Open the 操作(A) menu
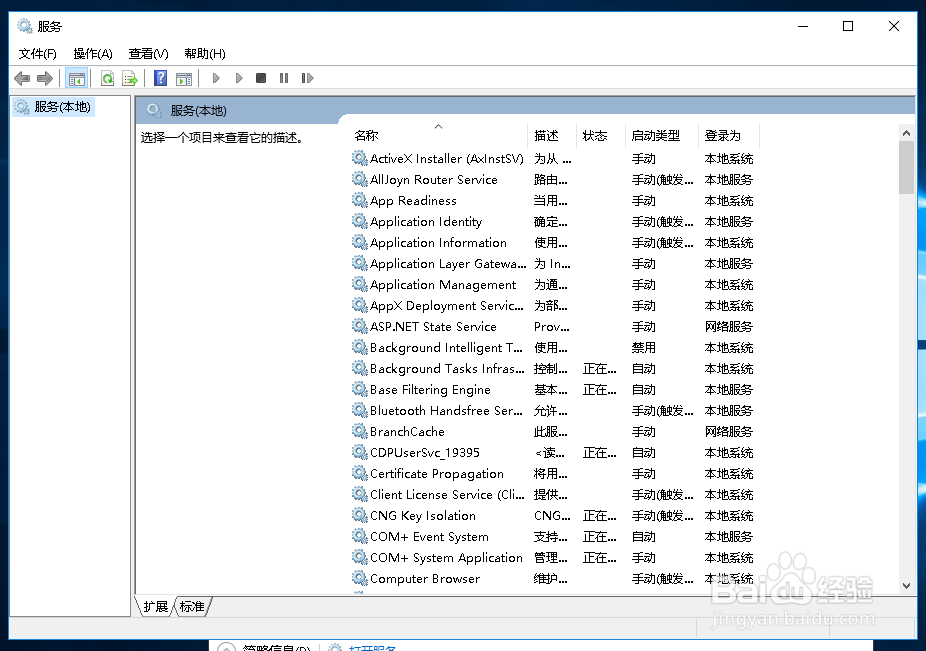 [93, 54]
